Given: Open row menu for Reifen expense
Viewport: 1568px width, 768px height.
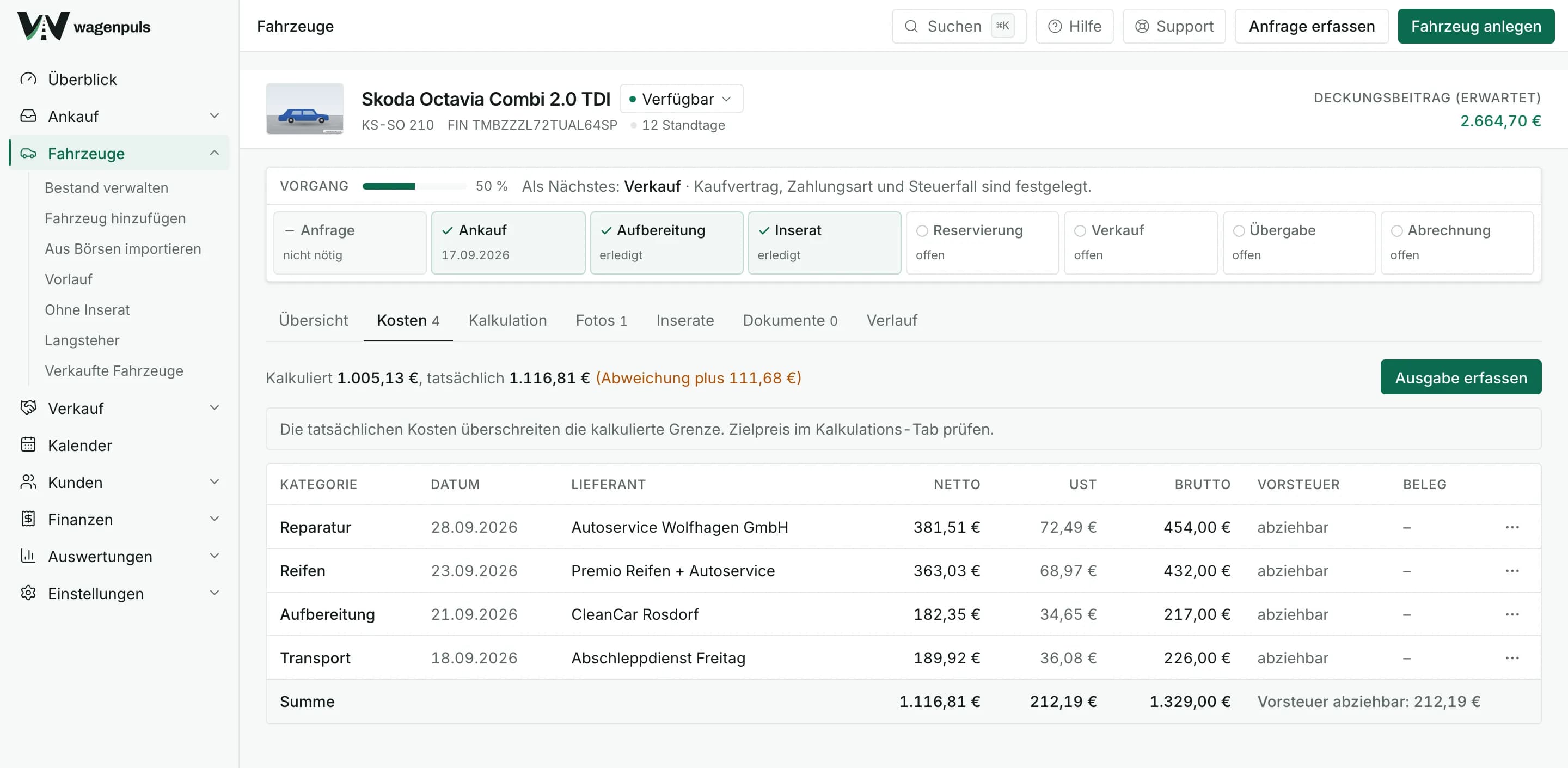Looking at the screenshot, I should click(x=1512, y=571).
